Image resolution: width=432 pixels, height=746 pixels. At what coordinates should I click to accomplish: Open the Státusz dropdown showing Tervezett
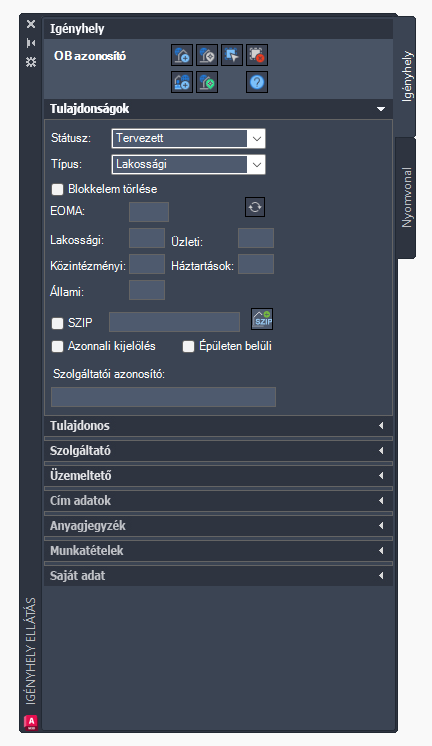188,138
